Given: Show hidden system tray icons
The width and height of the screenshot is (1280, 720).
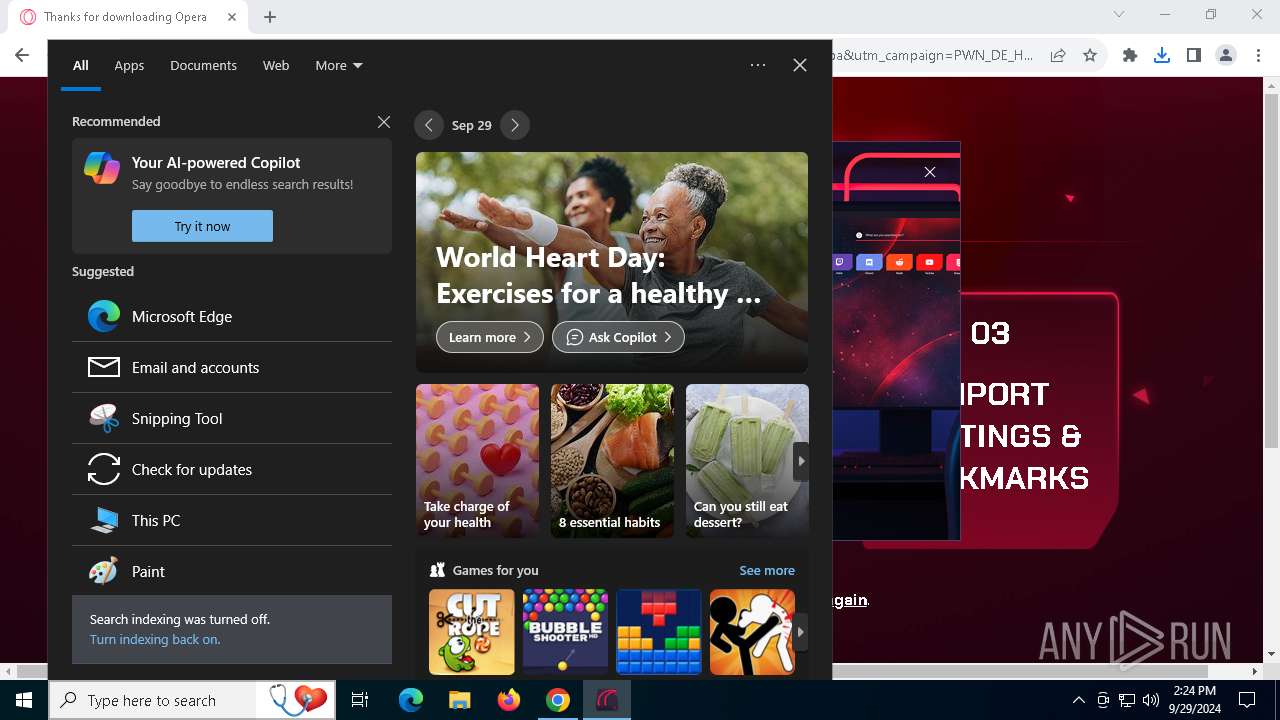Looking at the screenshot, I should coord(1078,700).
